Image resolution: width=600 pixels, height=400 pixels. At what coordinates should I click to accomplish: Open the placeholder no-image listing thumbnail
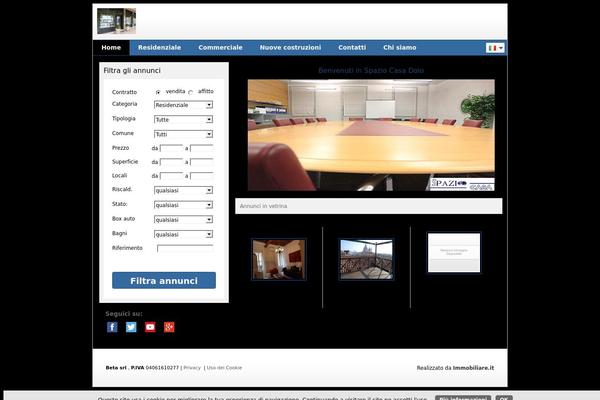[454, 253]
